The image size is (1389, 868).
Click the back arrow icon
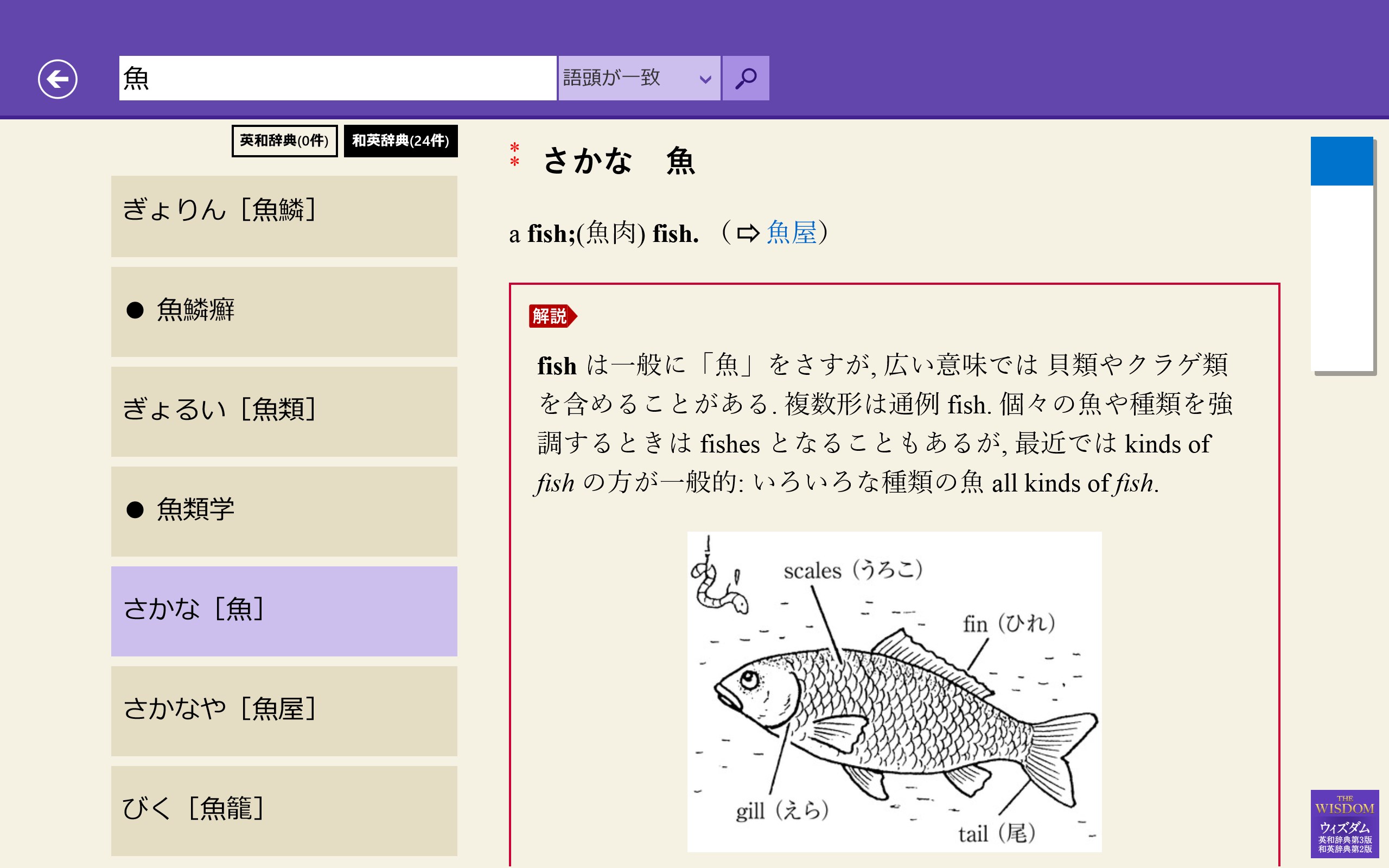pyautogui.click(x=58, y=79)
